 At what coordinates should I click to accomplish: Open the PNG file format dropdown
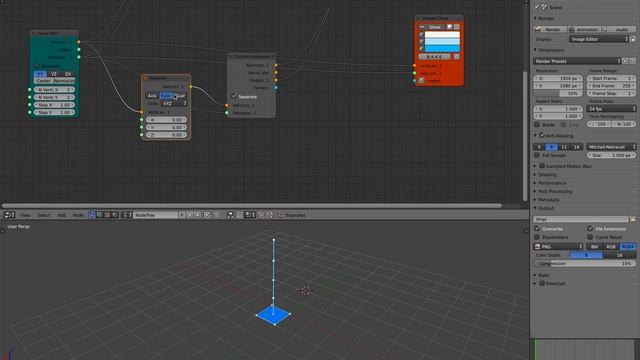click(x=558, y=247)
